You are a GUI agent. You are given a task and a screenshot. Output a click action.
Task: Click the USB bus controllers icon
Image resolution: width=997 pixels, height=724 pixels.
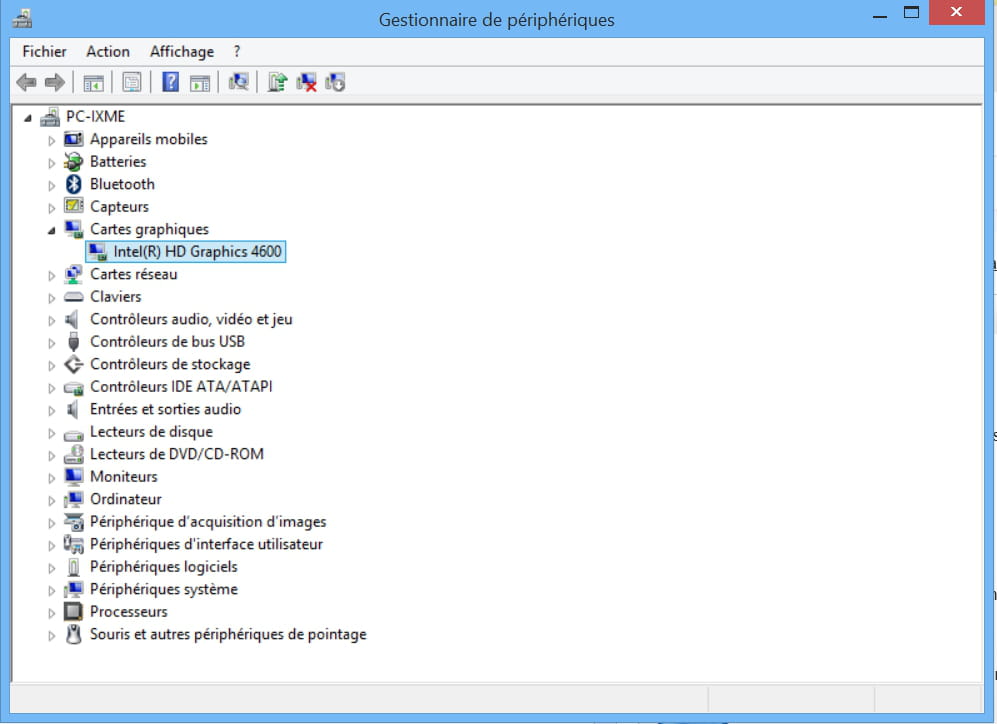click(74, 342)
